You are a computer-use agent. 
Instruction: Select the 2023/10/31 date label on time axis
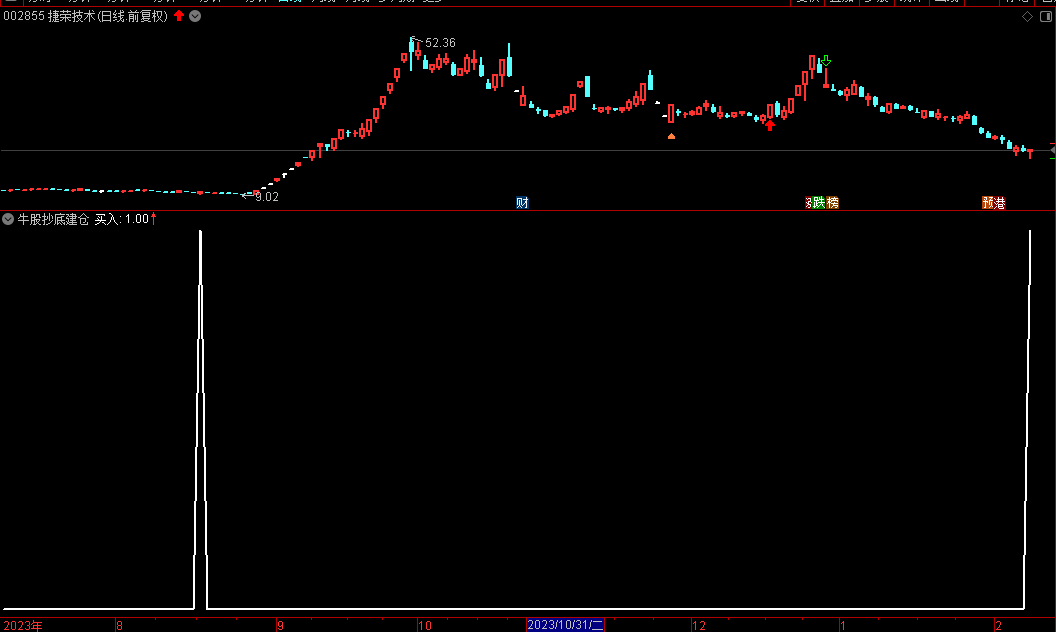tap(565, 625)
